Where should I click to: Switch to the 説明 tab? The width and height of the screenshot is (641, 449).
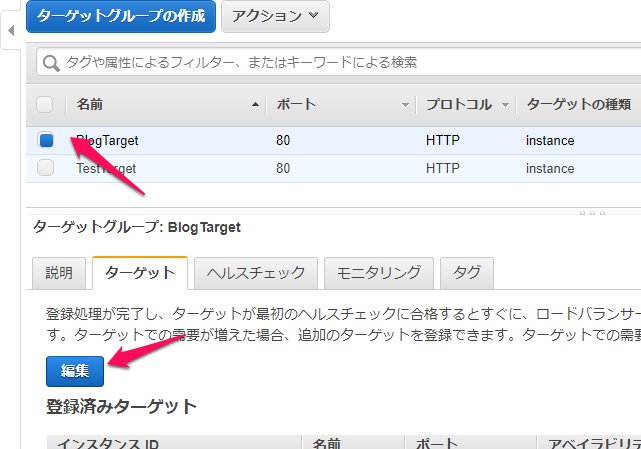pyautogui.click(x=59, y=272)
